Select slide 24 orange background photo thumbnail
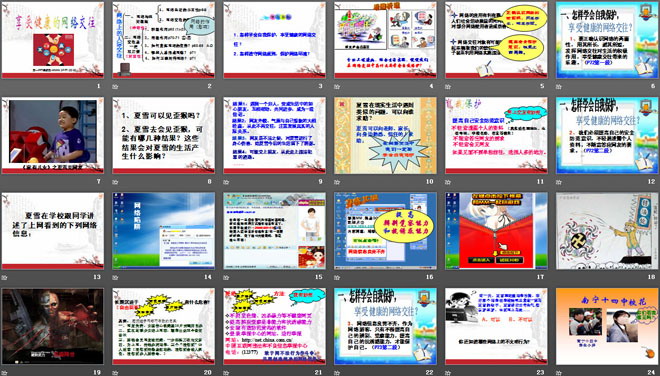The image size is (660, 376). coord(607,326)
